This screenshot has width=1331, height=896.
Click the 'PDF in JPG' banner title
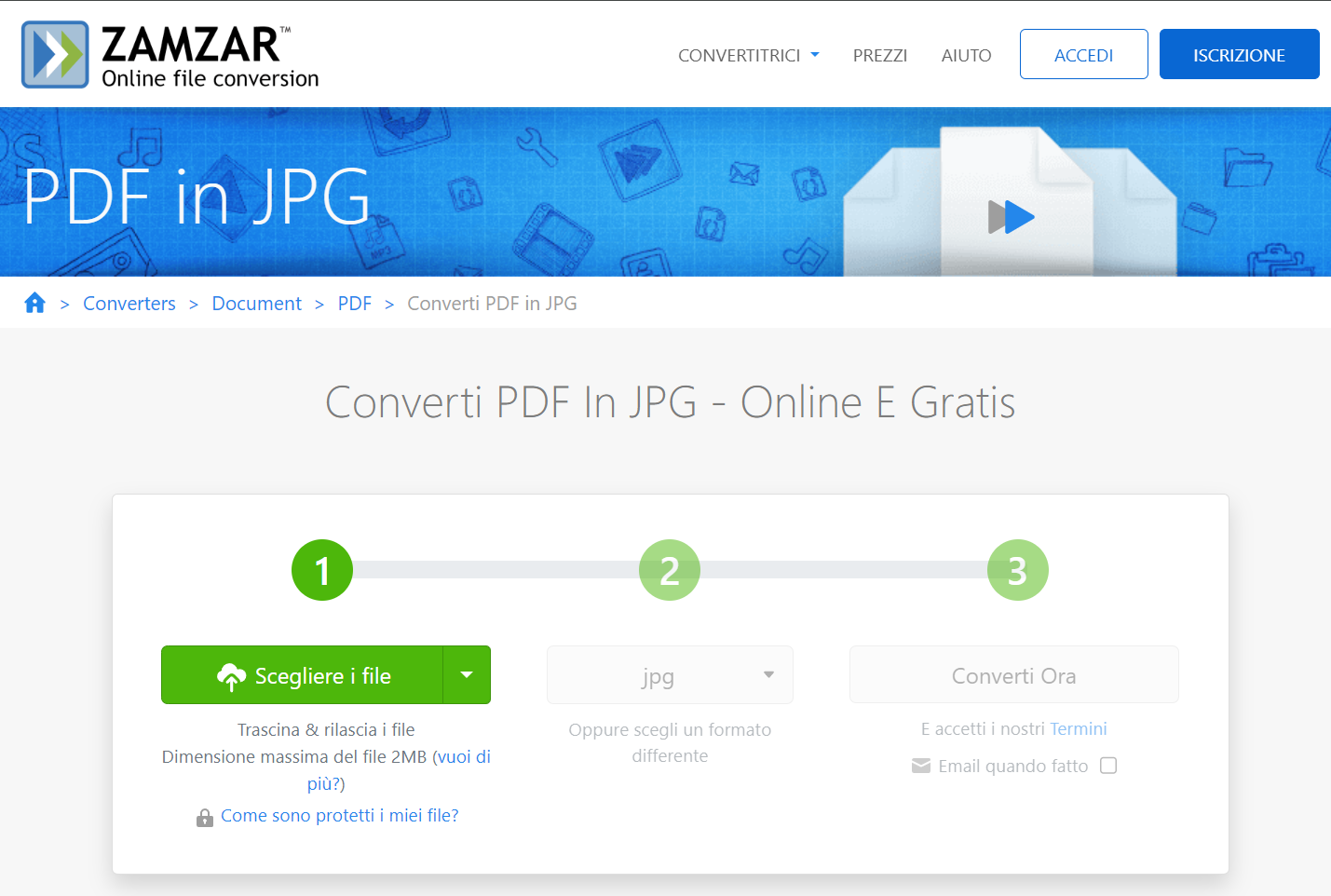197,197
